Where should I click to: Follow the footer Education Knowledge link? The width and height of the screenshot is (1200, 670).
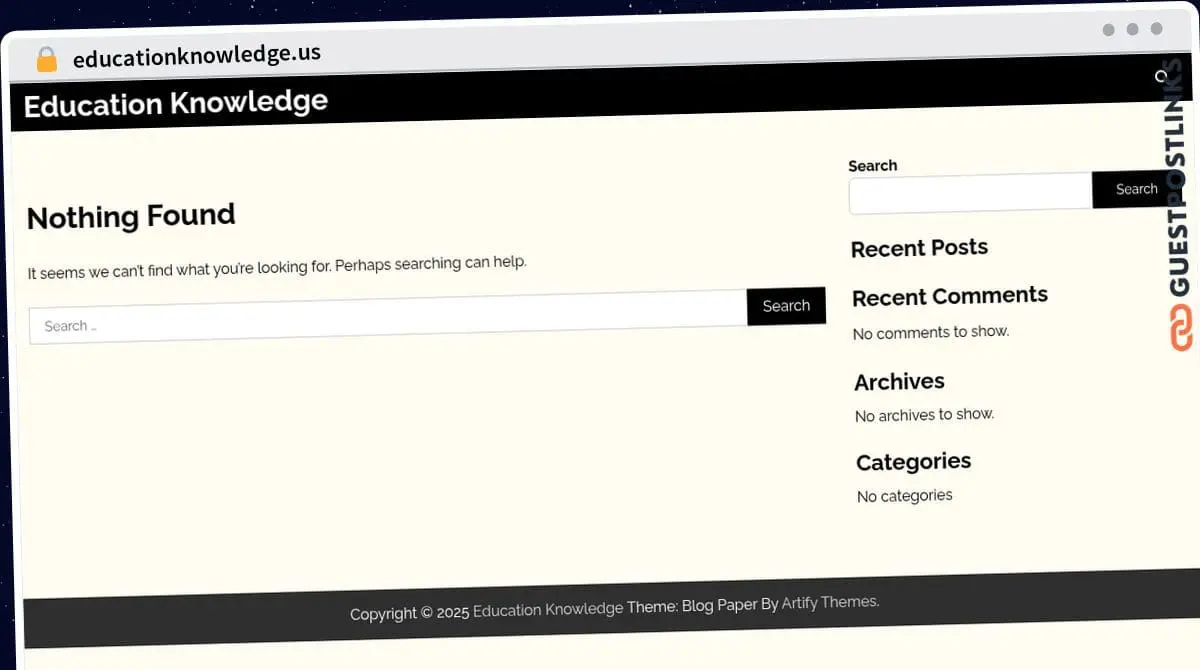tap(547, 609)
